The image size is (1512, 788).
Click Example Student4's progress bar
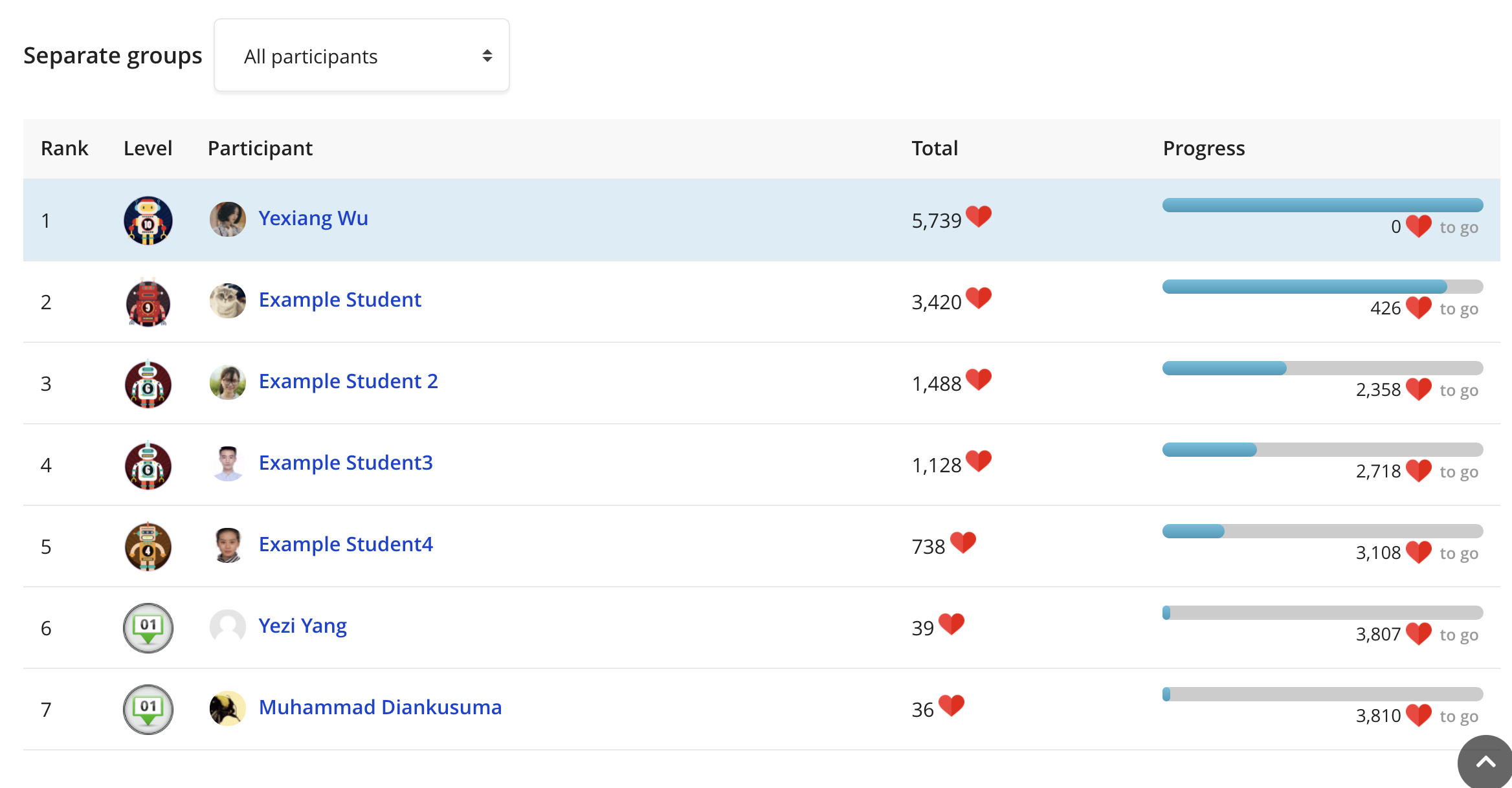1322,531
